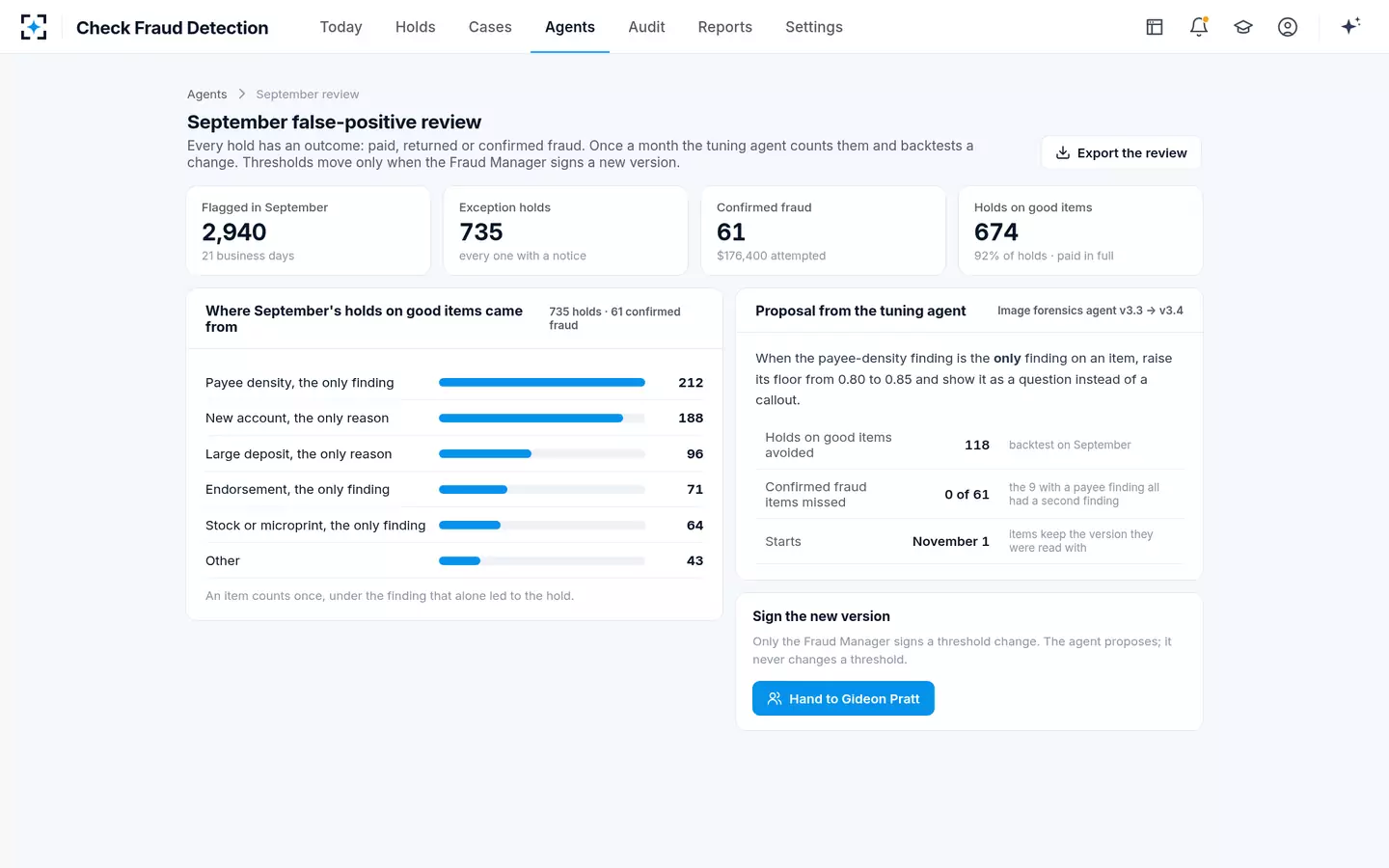
Task: Click 'Stock or microprint, the only finding' label
Action: point(315,525)
